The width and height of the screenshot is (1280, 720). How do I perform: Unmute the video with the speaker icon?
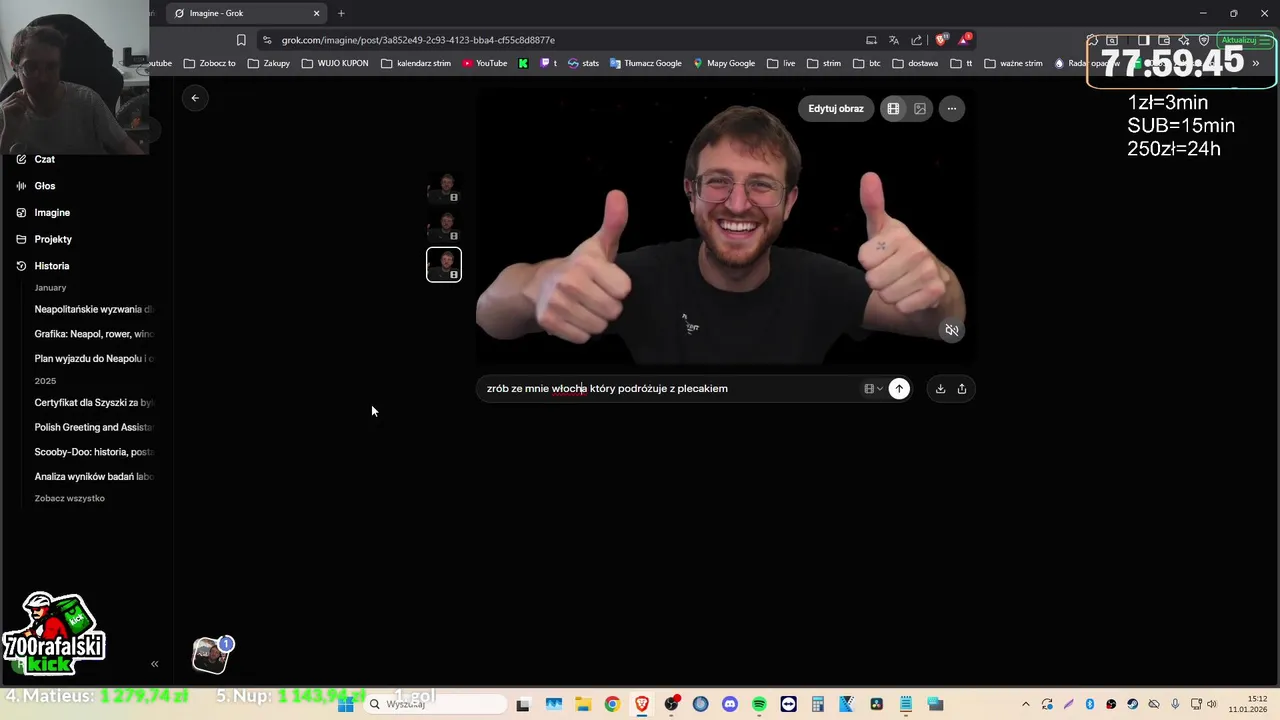(952, 330)
